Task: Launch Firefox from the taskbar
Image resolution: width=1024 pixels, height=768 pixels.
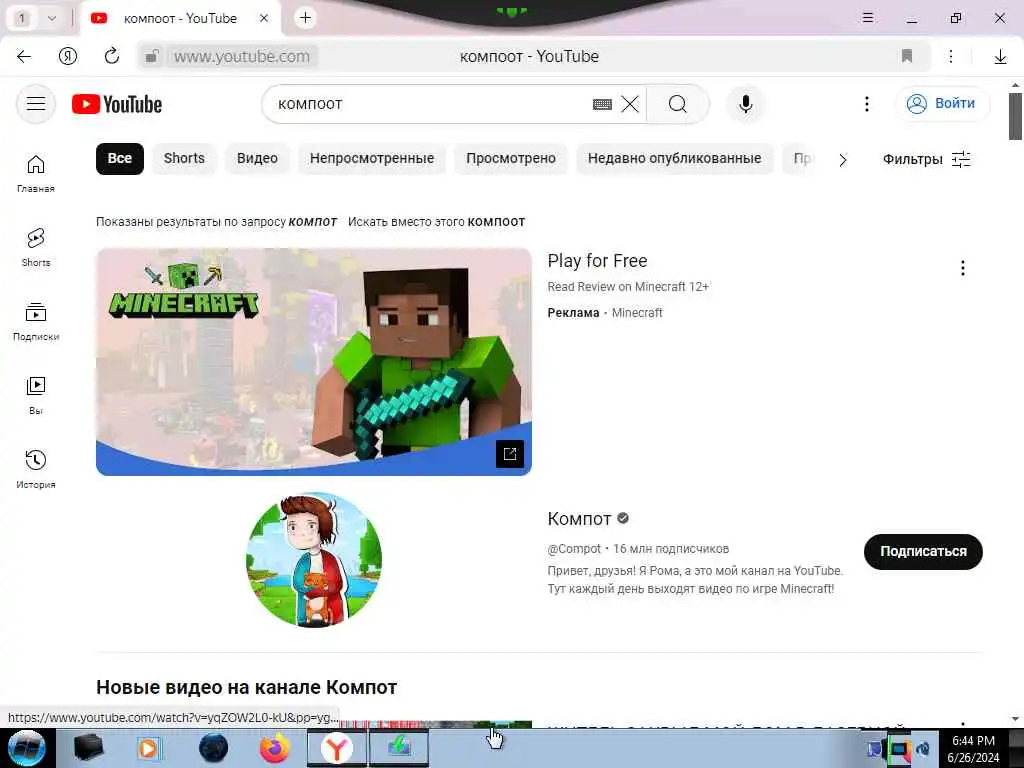Action: 275,748
